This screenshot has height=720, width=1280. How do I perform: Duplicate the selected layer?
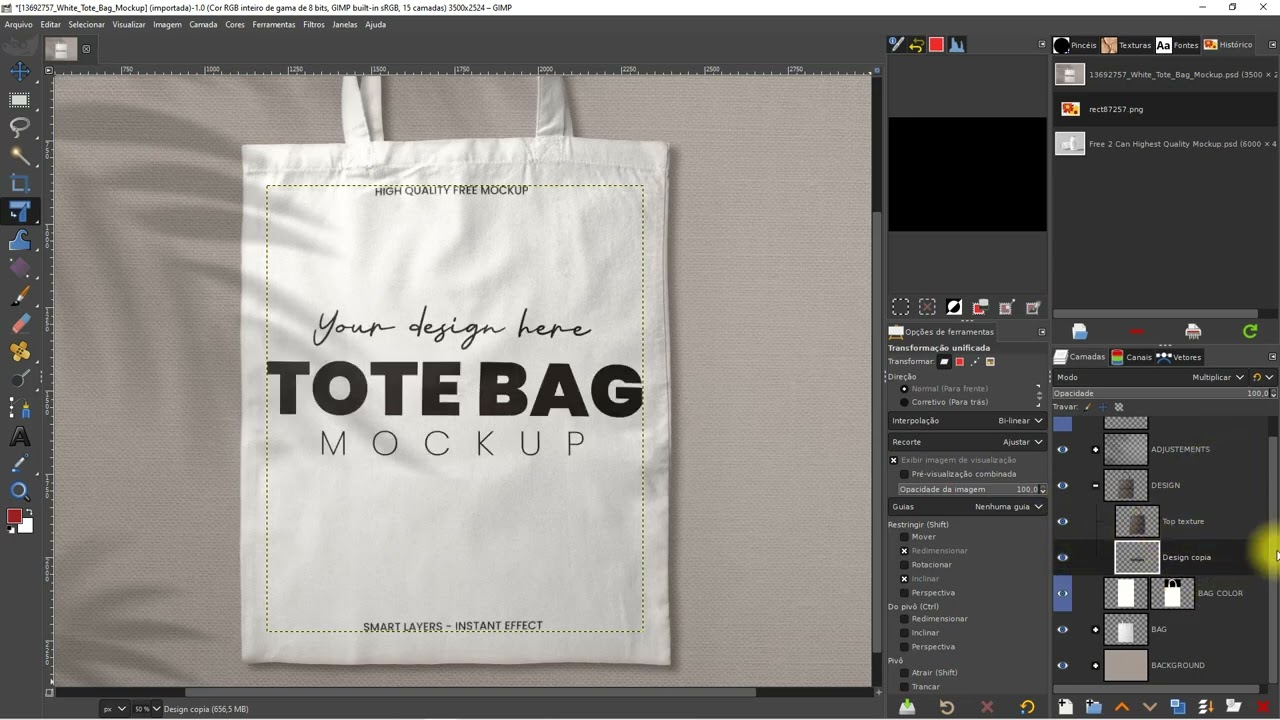point(1178,707)
